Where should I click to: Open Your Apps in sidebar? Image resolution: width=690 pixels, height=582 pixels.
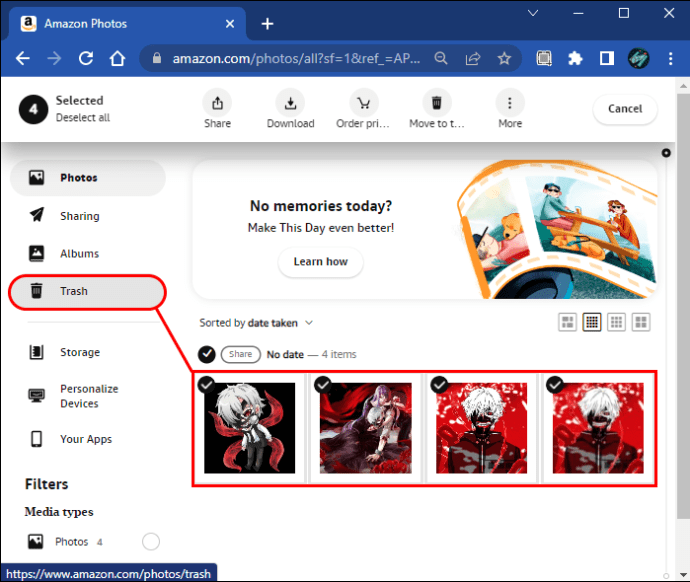click(87, 439)
